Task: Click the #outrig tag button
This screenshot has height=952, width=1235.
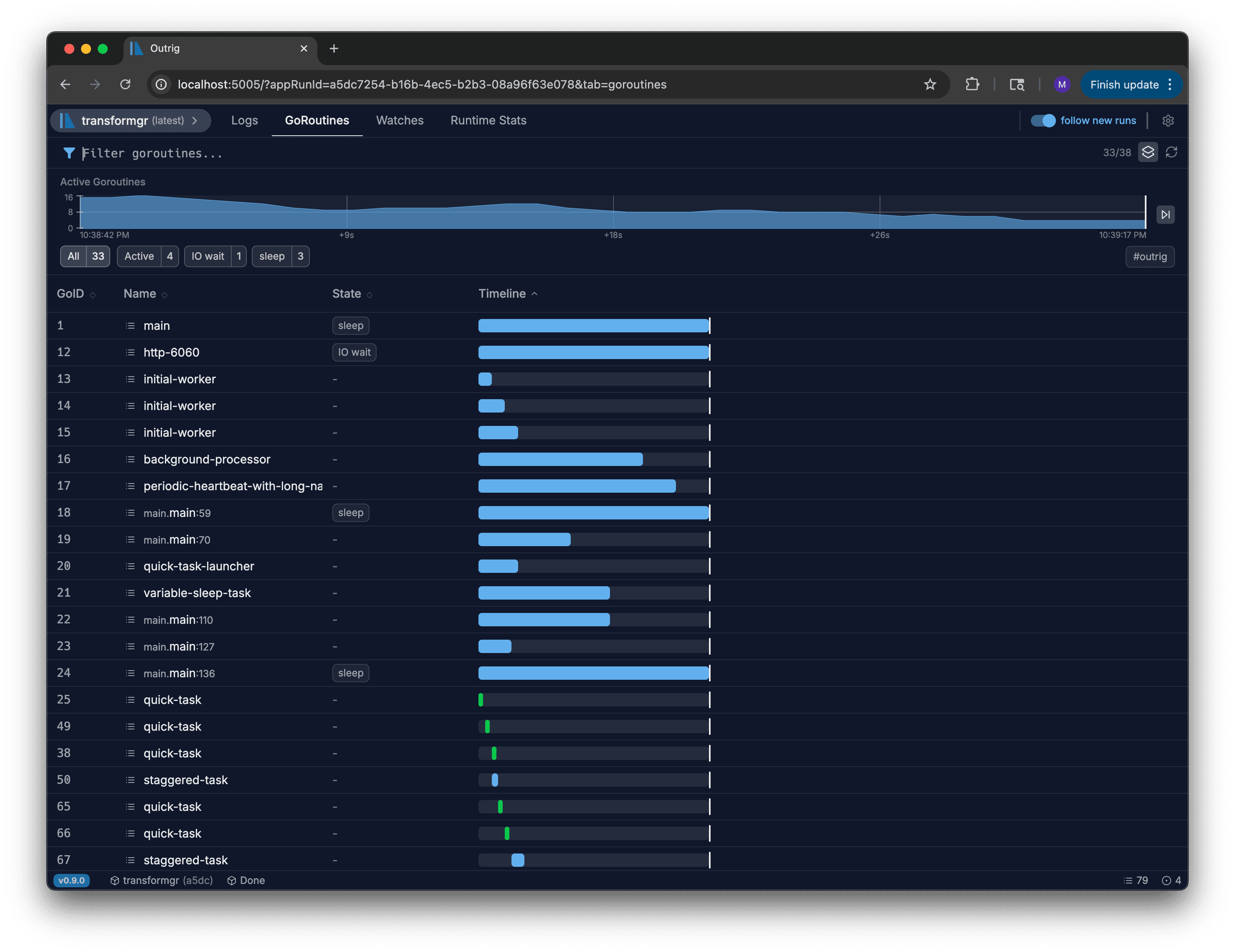Action: click(1149, 256)
